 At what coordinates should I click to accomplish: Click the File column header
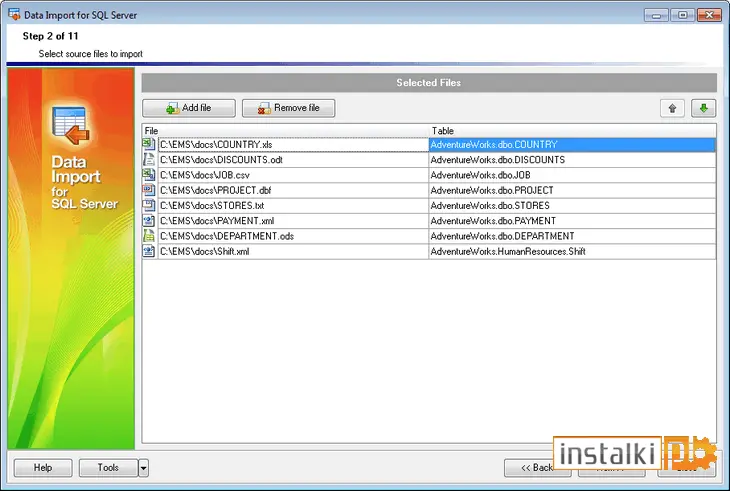point(285,131)
